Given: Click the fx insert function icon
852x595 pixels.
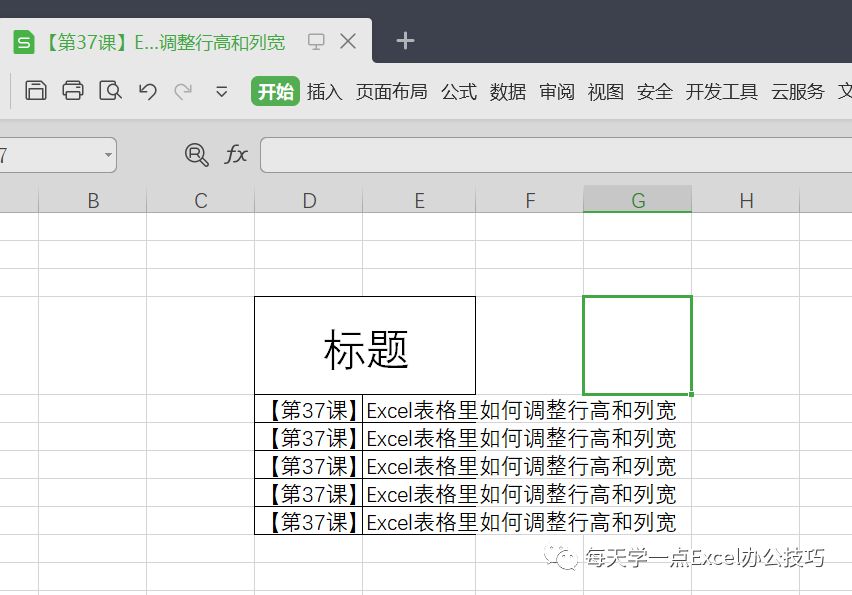Looking at the screenshot, I should pos(236,154).
